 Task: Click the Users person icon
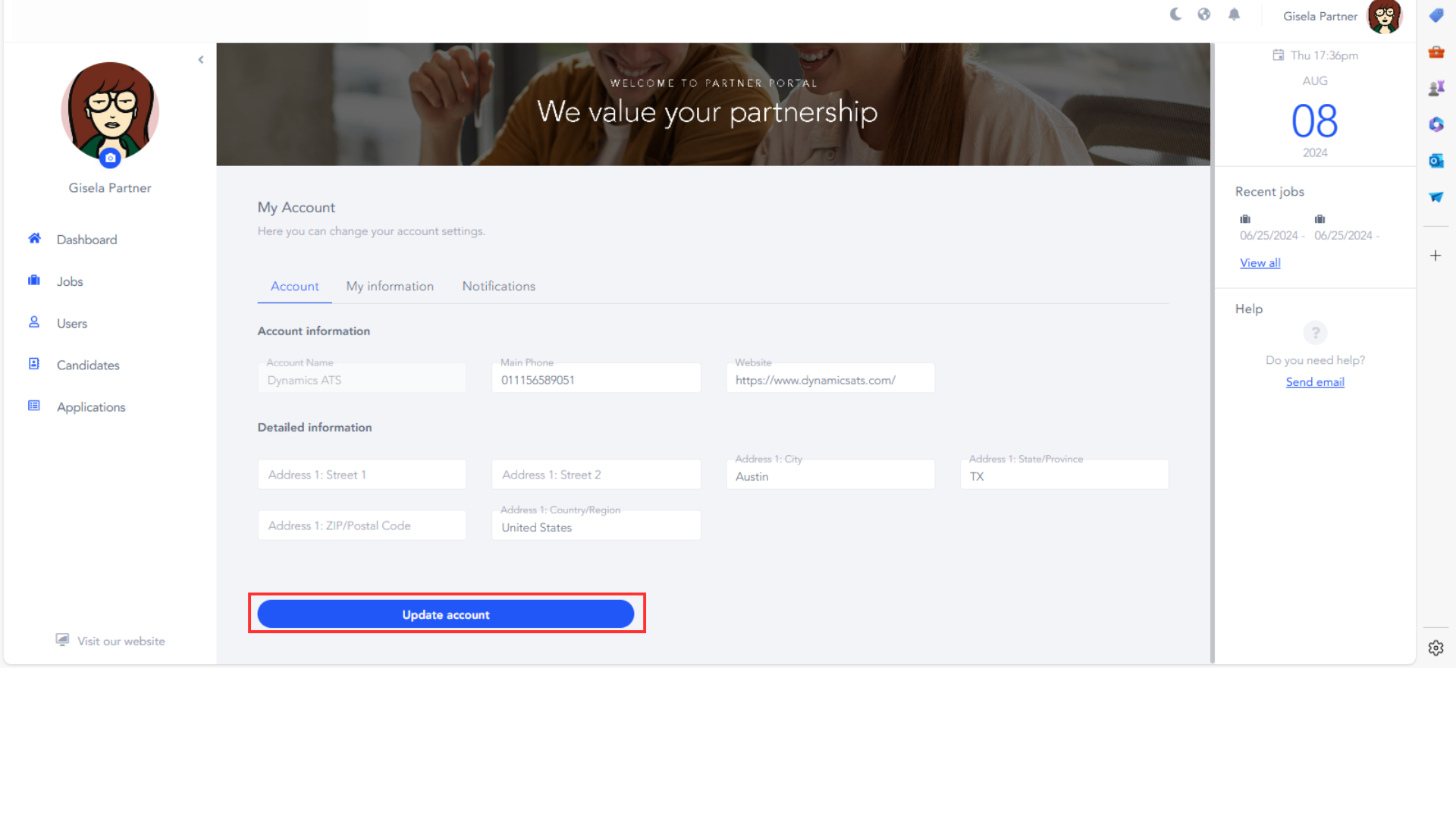click(34, 322)
